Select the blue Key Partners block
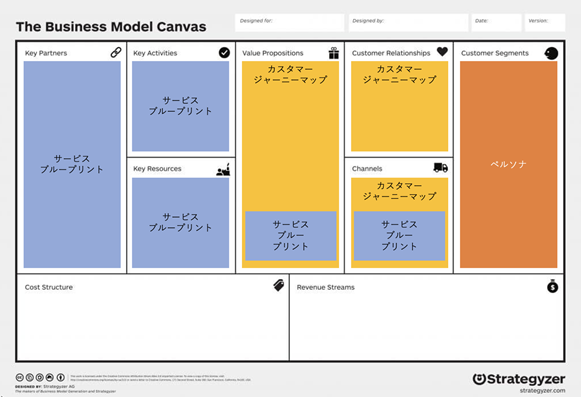Image resolution: width=581 pixels, height=397 pixels. coord(72,165)
